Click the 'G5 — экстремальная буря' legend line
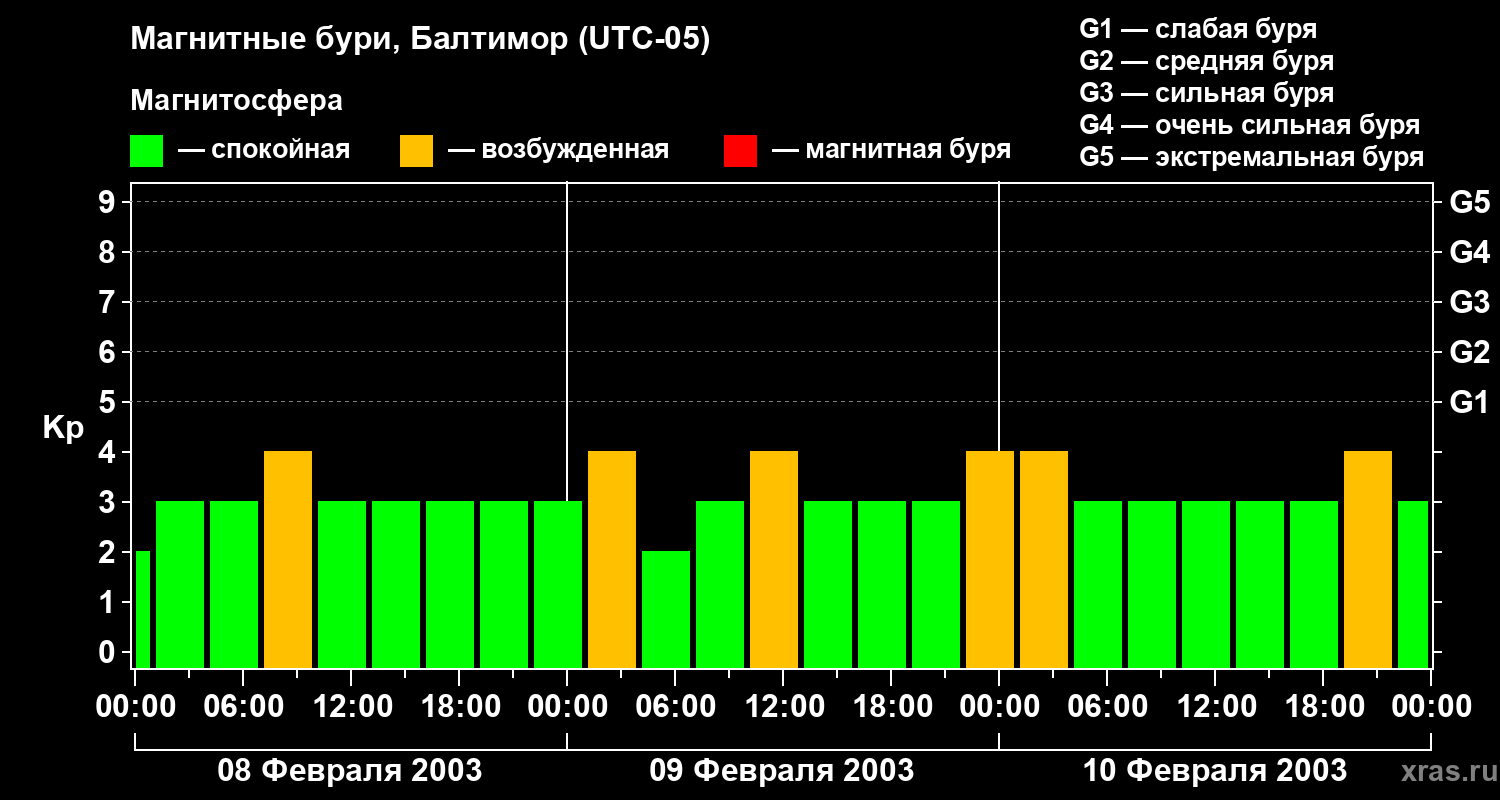1500x800 pixels. click(x=1251, y=157)
